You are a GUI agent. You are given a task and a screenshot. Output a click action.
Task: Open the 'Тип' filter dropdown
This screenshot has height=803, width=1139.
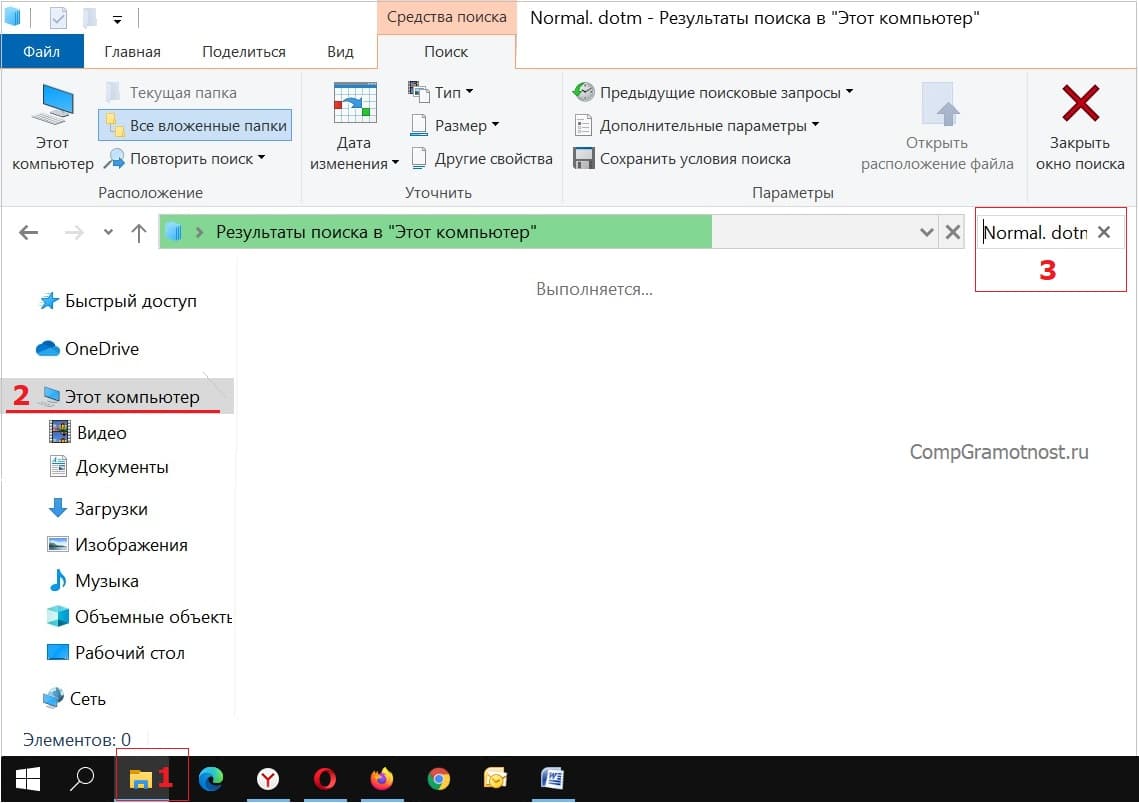(441, 92)
